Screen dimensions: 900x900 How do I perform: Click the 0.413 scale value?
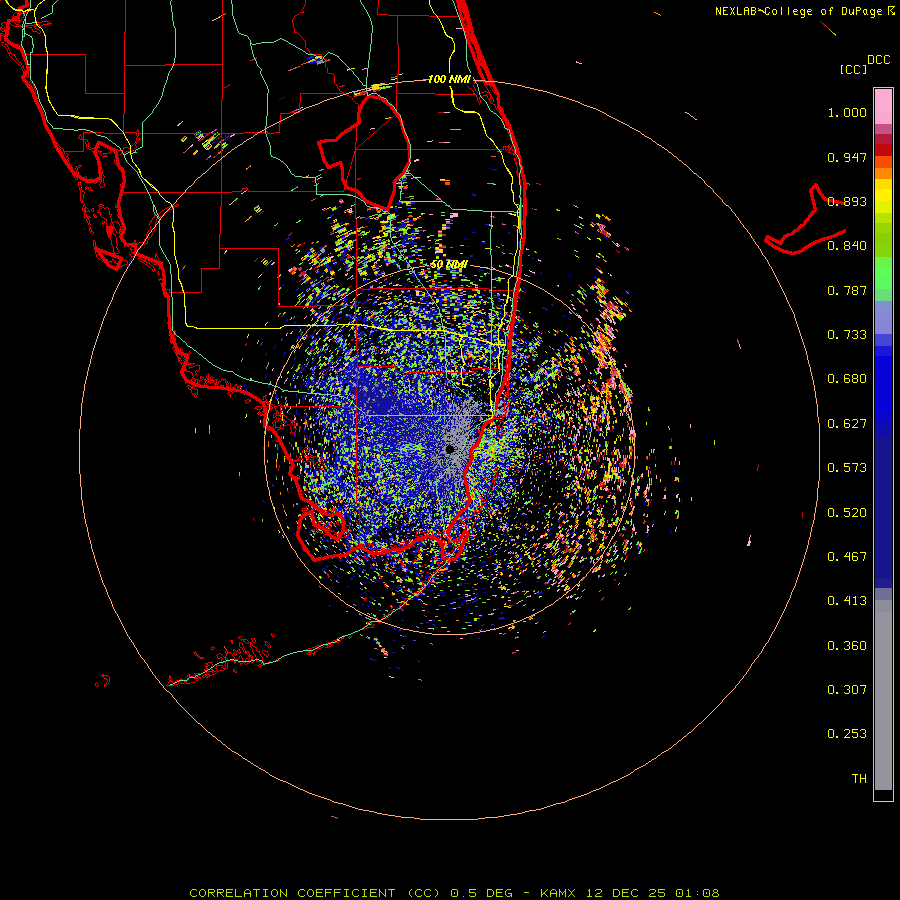[x=847, y=601]
